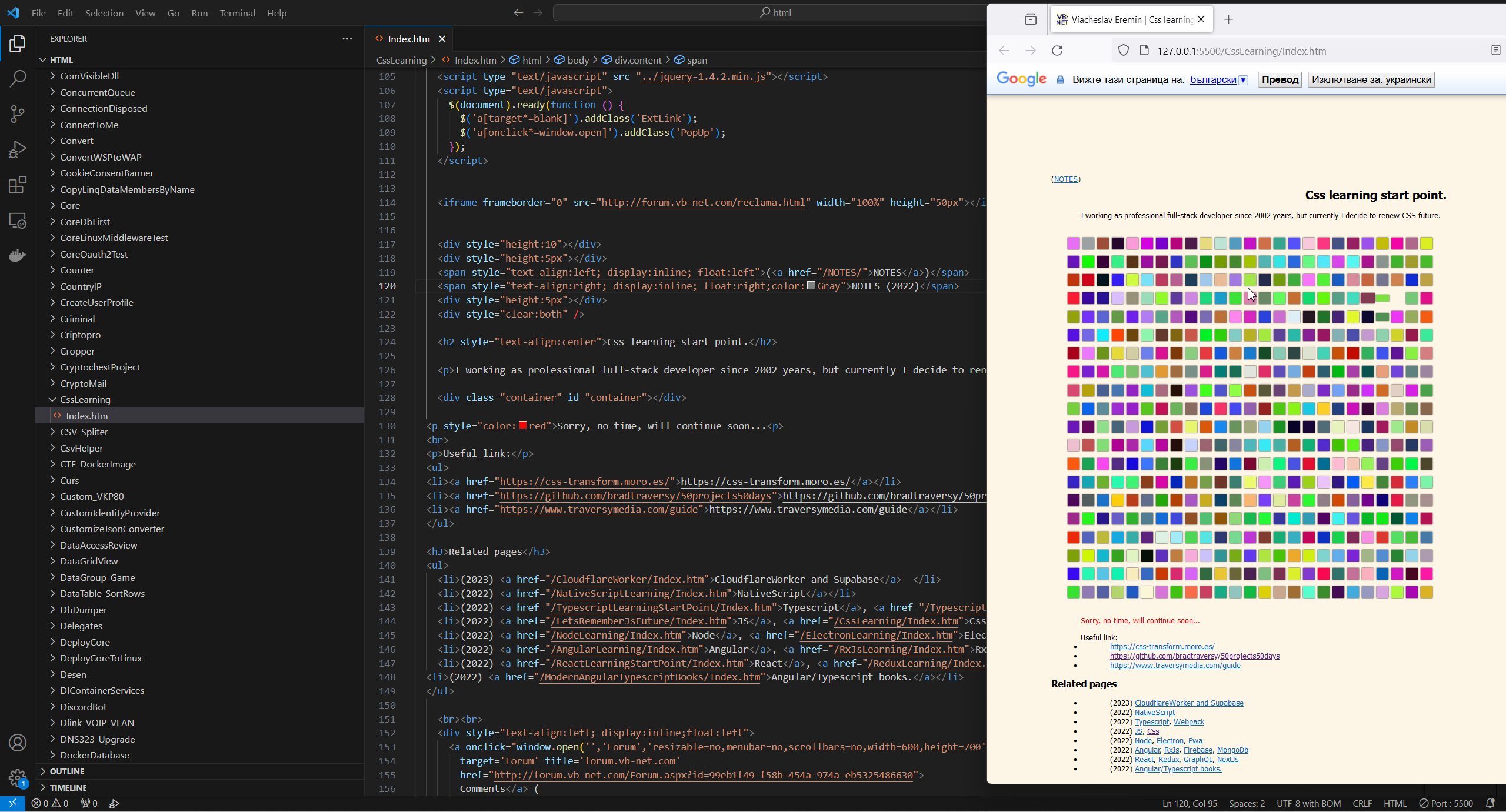Open the translate language dropdown
Screen dimensions: 1506x812
tap(1243, 80)
